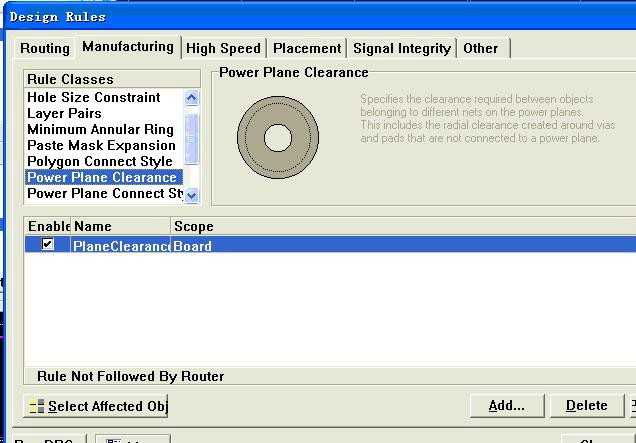Select the PlaneClearance rule name cell

click(x=121, y=246)
